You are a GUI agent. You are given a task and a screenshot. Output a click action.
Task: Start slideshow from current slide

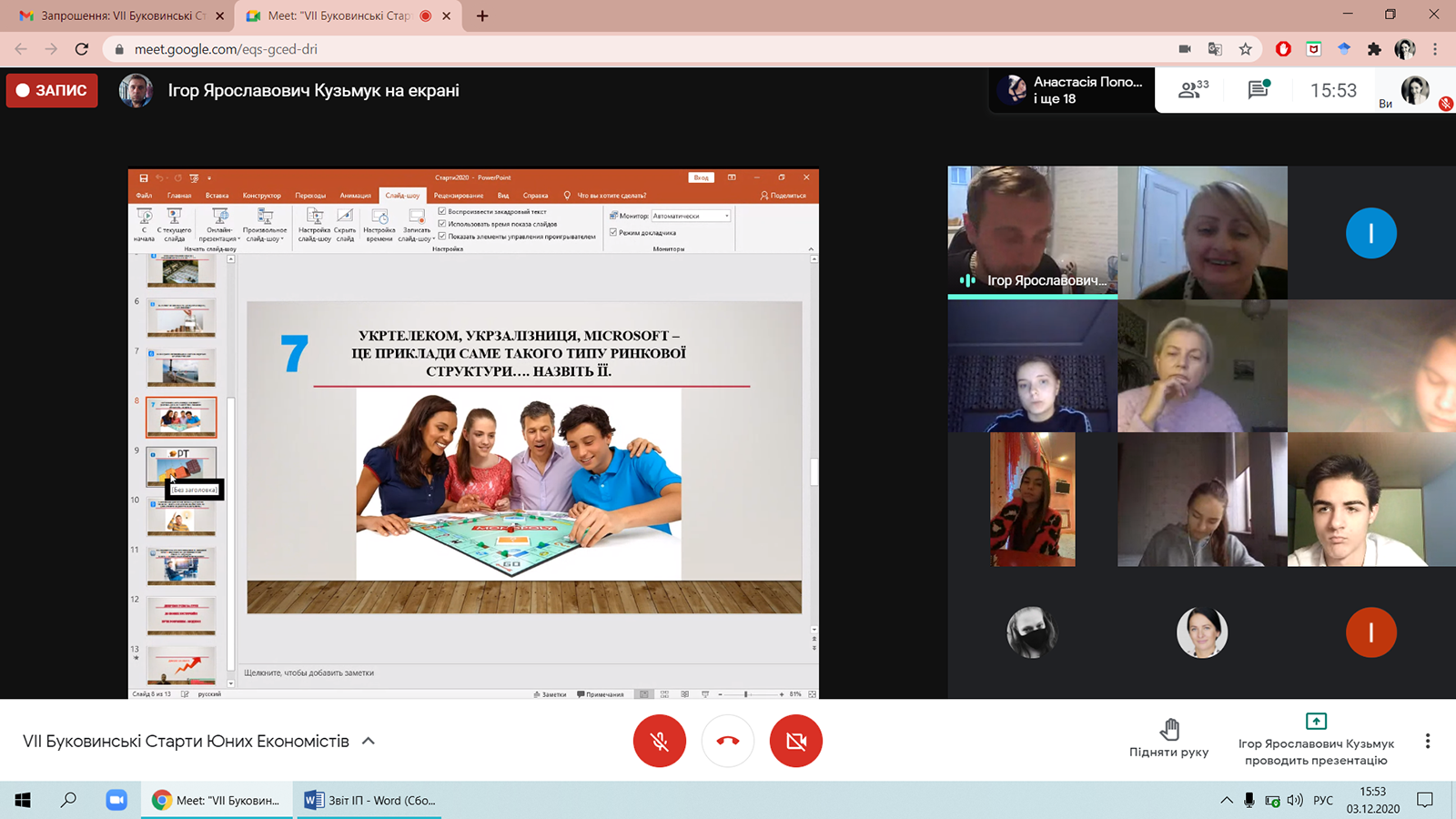174,224
